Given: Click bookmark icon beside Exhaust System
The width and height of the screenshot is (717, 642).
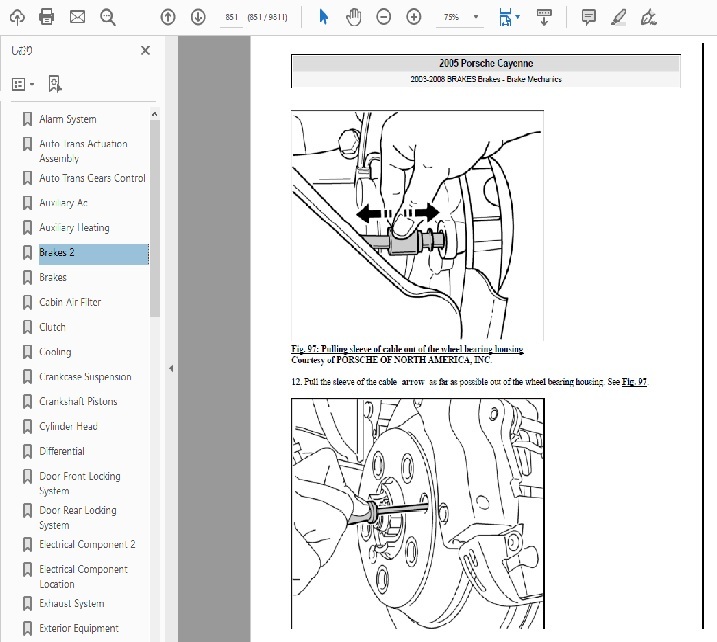Looking at the screenshot, I should pos(27,604).
